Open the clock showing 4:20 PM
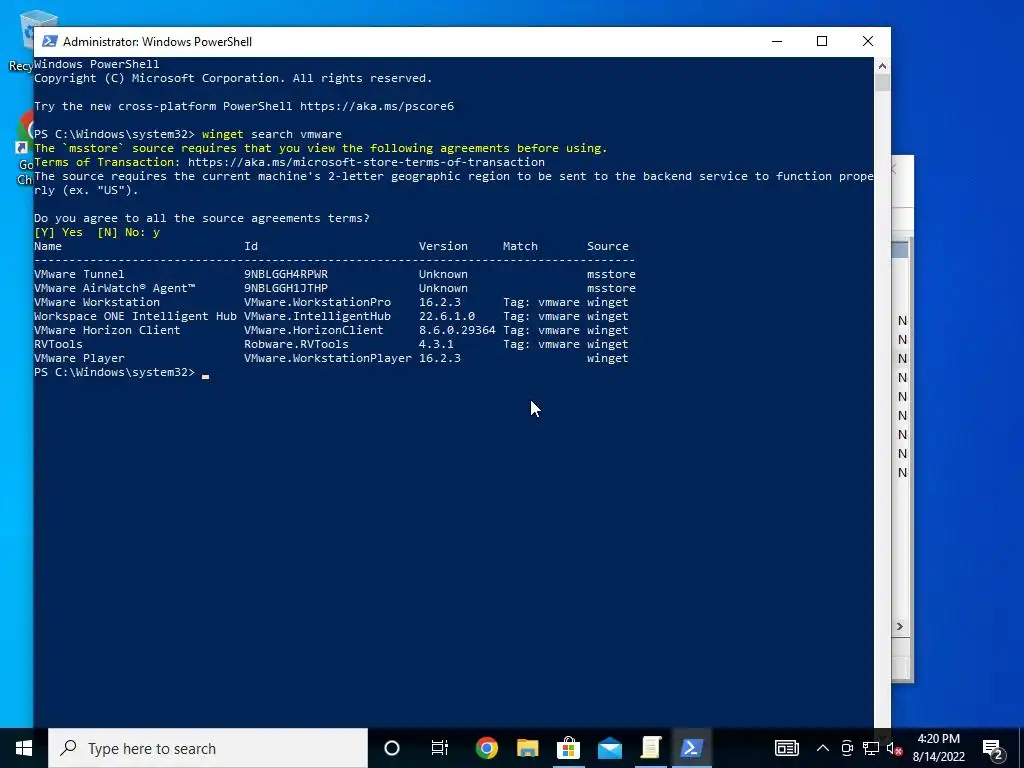 (938, 748)
